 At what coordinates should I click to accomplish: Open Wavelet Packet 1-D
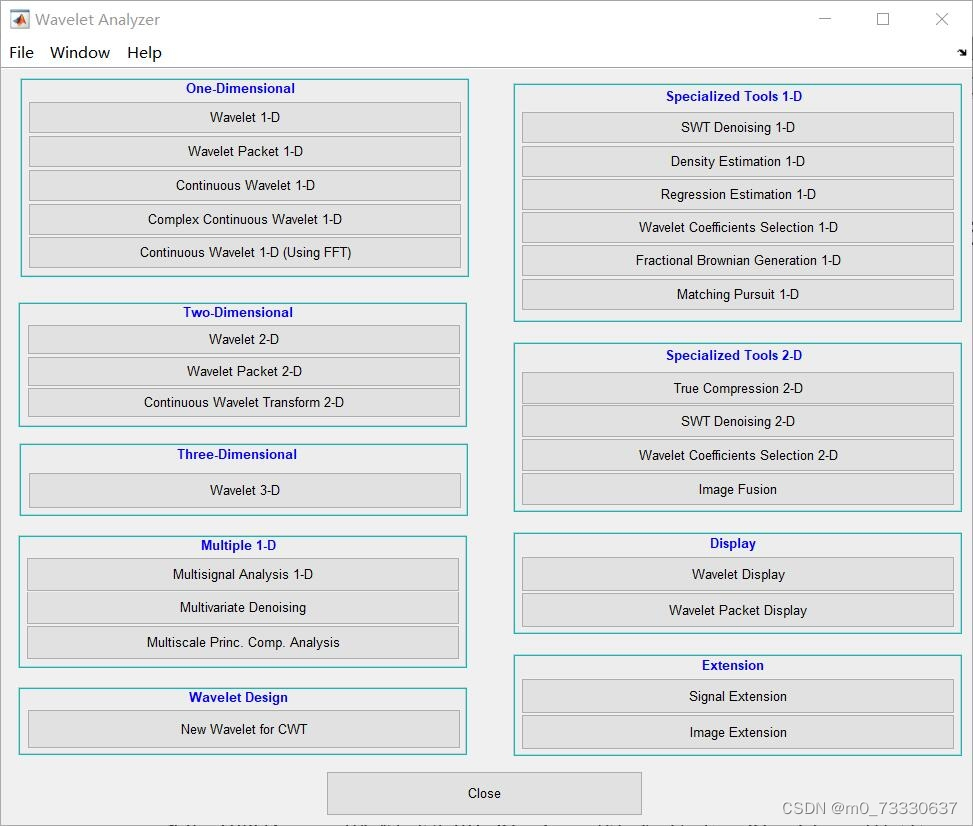point(244,151)
